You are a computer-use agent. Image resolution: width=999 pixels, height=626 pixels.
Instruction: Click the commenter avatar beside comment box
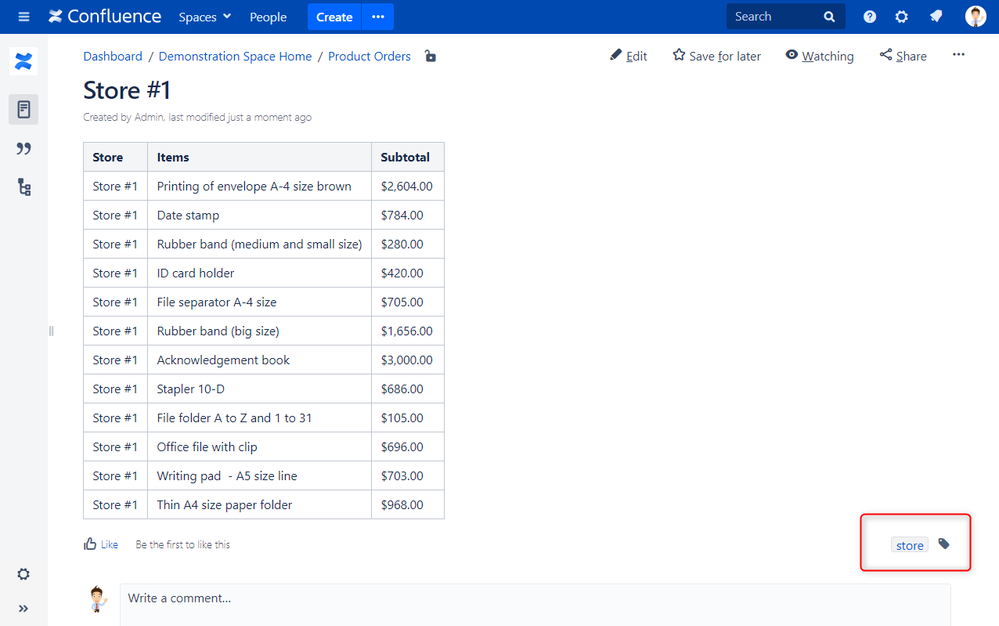97,599
